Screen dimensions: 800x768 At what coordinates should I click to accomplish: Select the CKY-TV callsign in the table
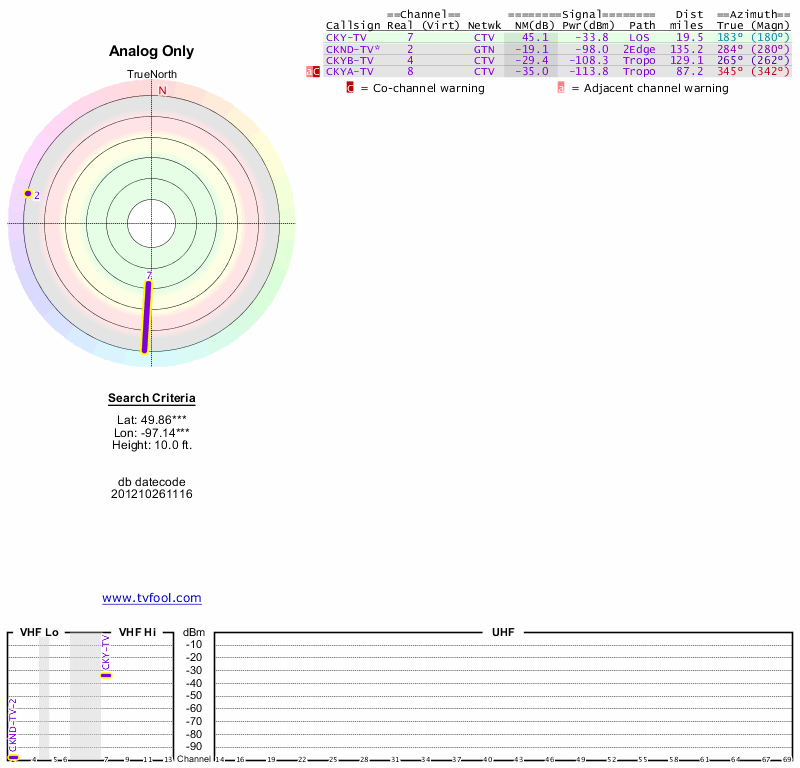(346, 37)
